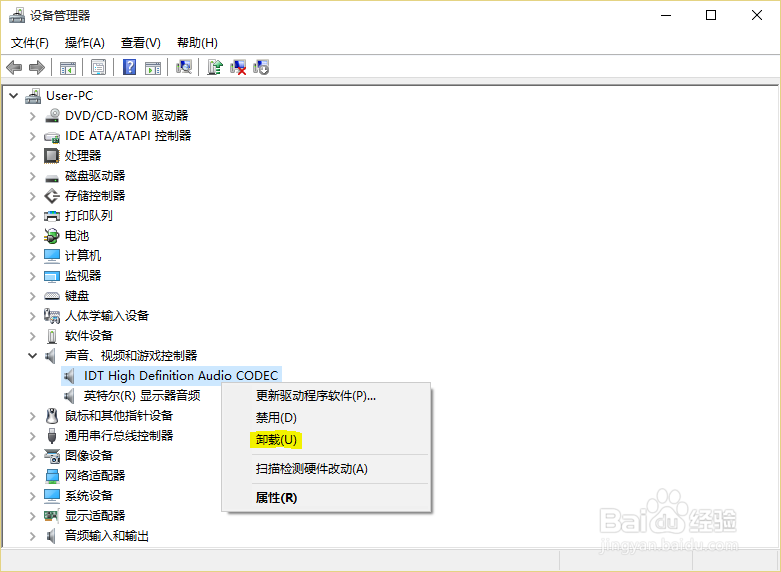This screenshot has height=572, width=781.
Task: Select the 监视器 label text
Action: (x=83, y=276)
